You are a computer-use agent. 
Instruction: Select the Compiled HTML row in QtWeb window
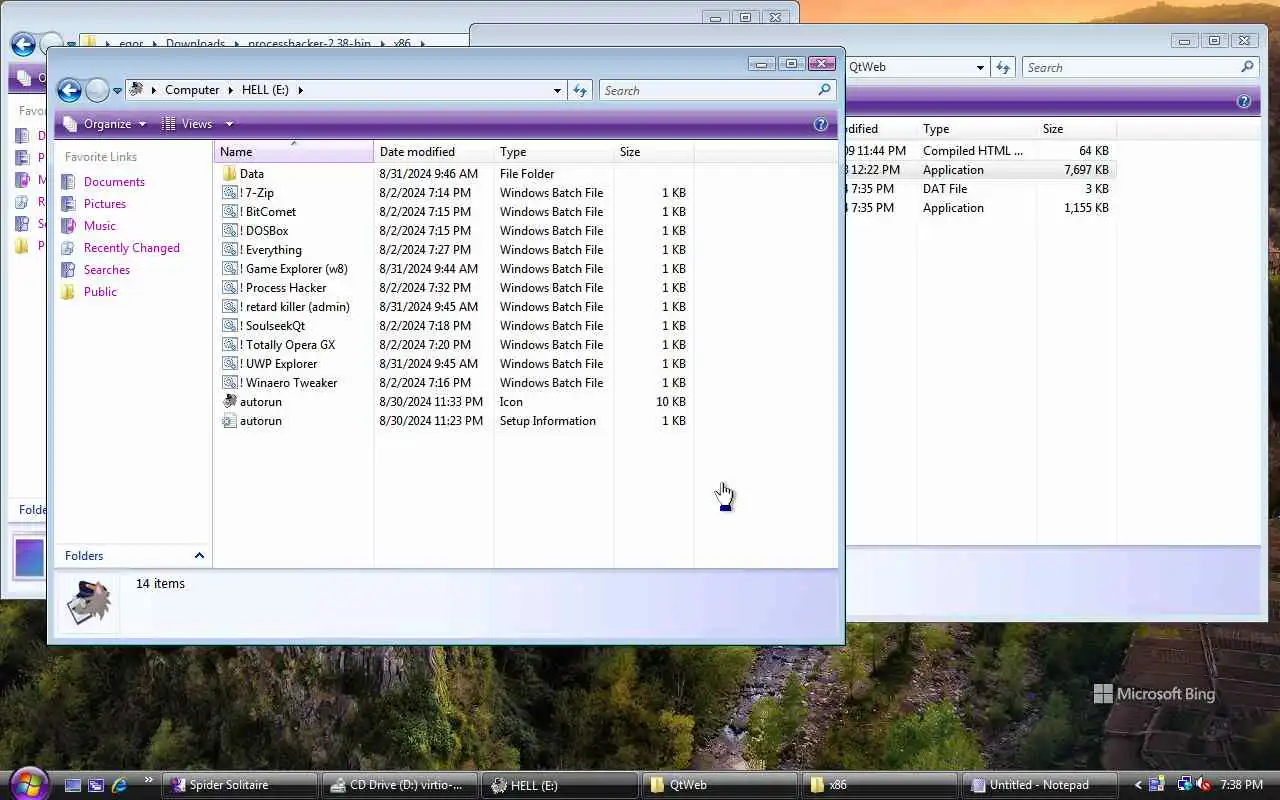click(x=980, y=151)
